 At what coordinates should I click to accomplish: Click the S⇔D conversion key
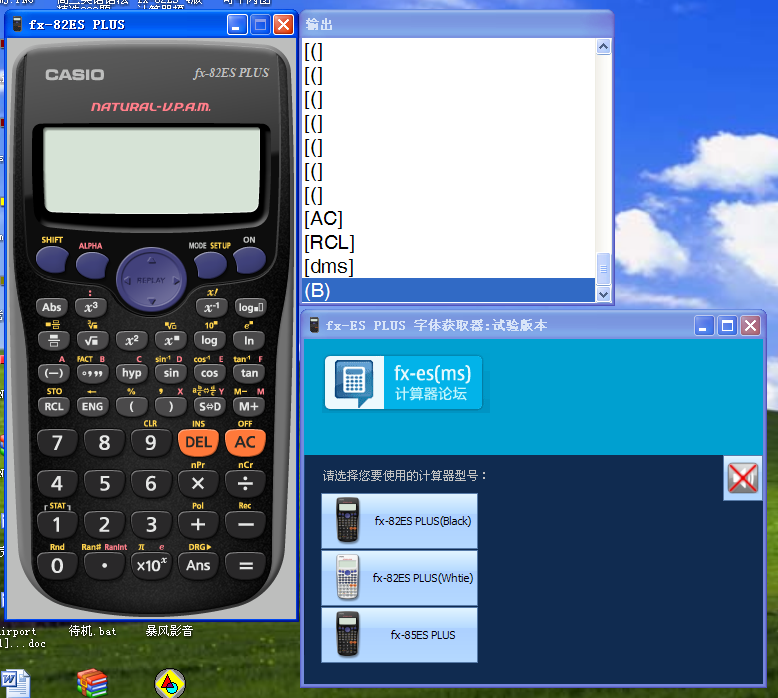(209, 406)
